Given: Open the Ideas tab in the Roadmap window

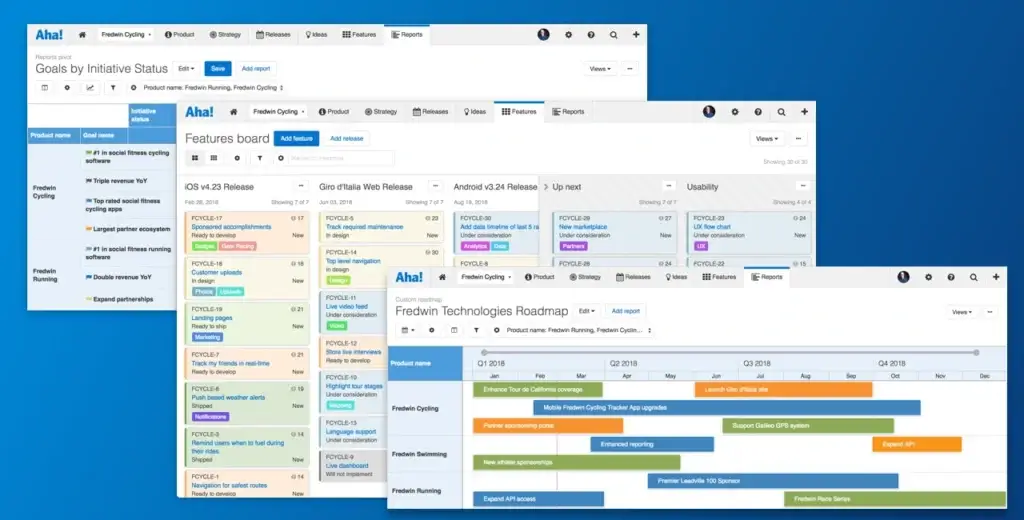Looking at the screenshot, I should 676,277.
